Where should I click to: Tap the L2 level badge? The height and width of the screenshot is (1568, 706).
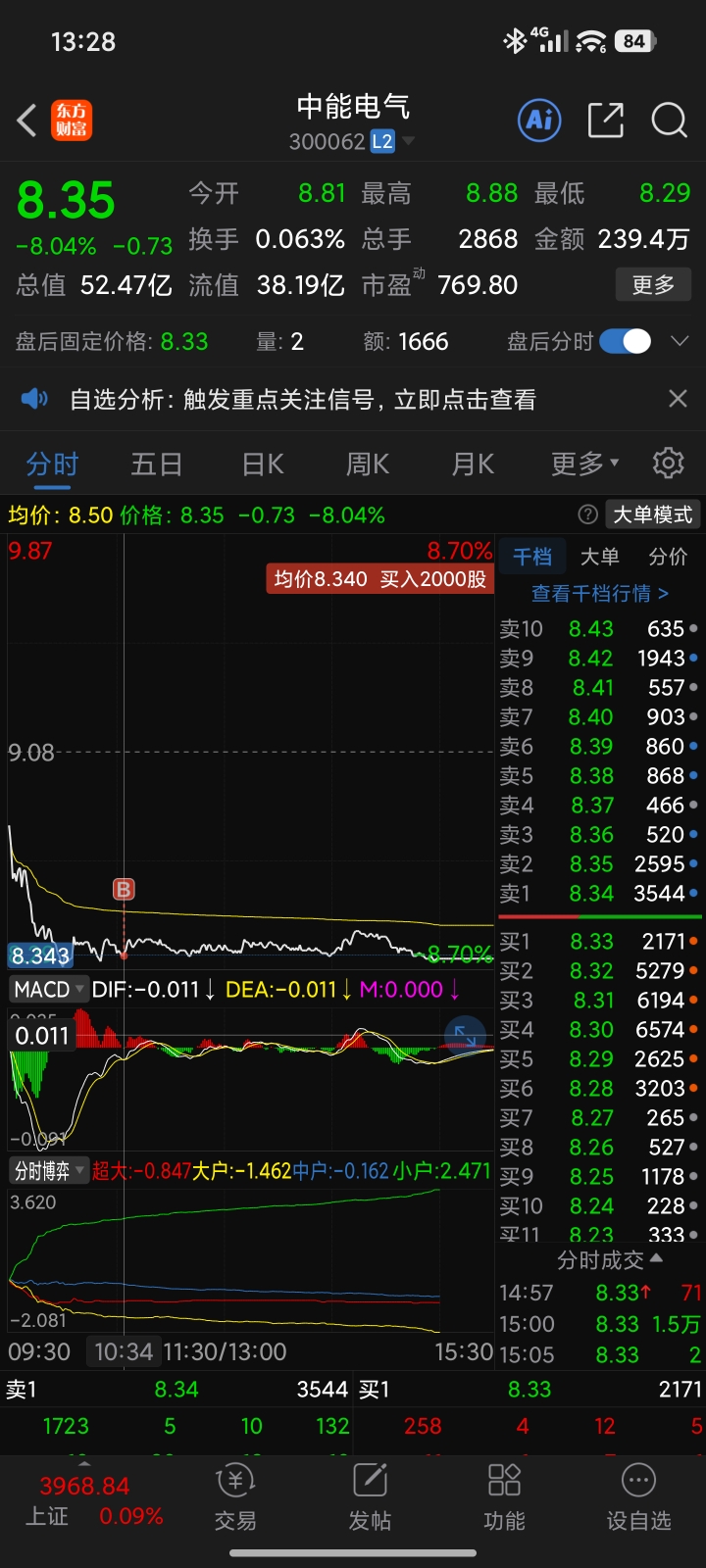coord(382,142)
